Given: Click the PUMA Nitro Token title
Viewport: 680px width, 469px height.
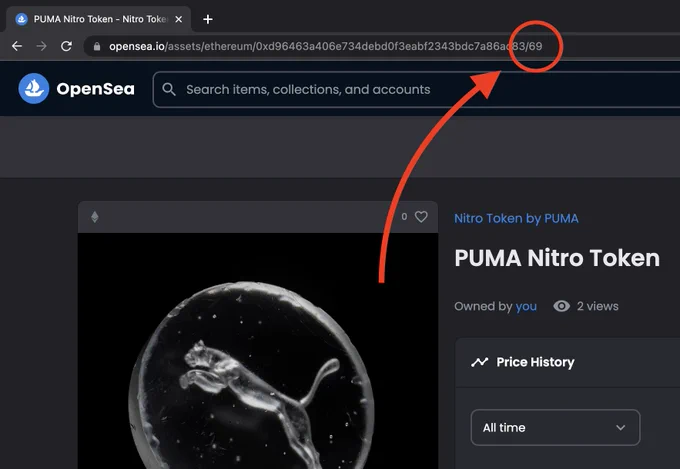Looking at the screenshot, I should 557,258.
